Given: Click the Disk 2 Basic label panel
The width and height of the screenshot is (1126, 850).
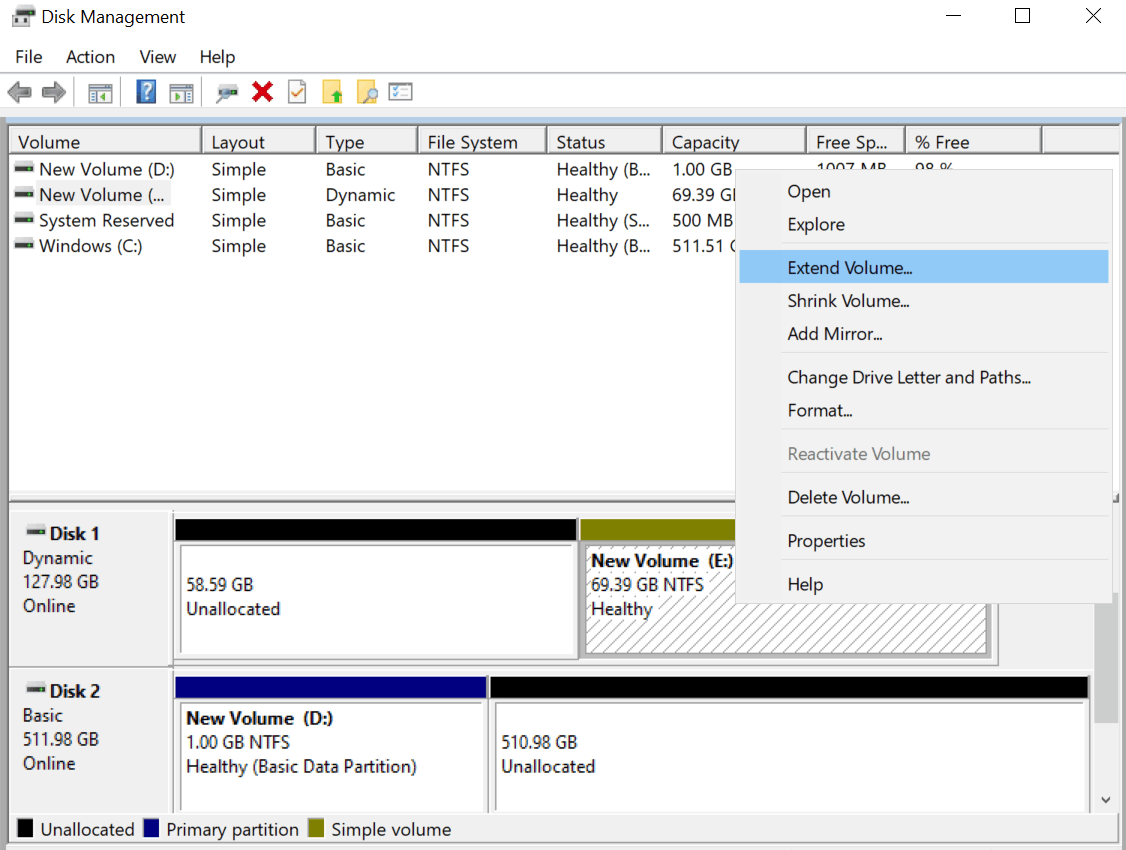Looking at the screenshot, I should (x=90, y=741).
